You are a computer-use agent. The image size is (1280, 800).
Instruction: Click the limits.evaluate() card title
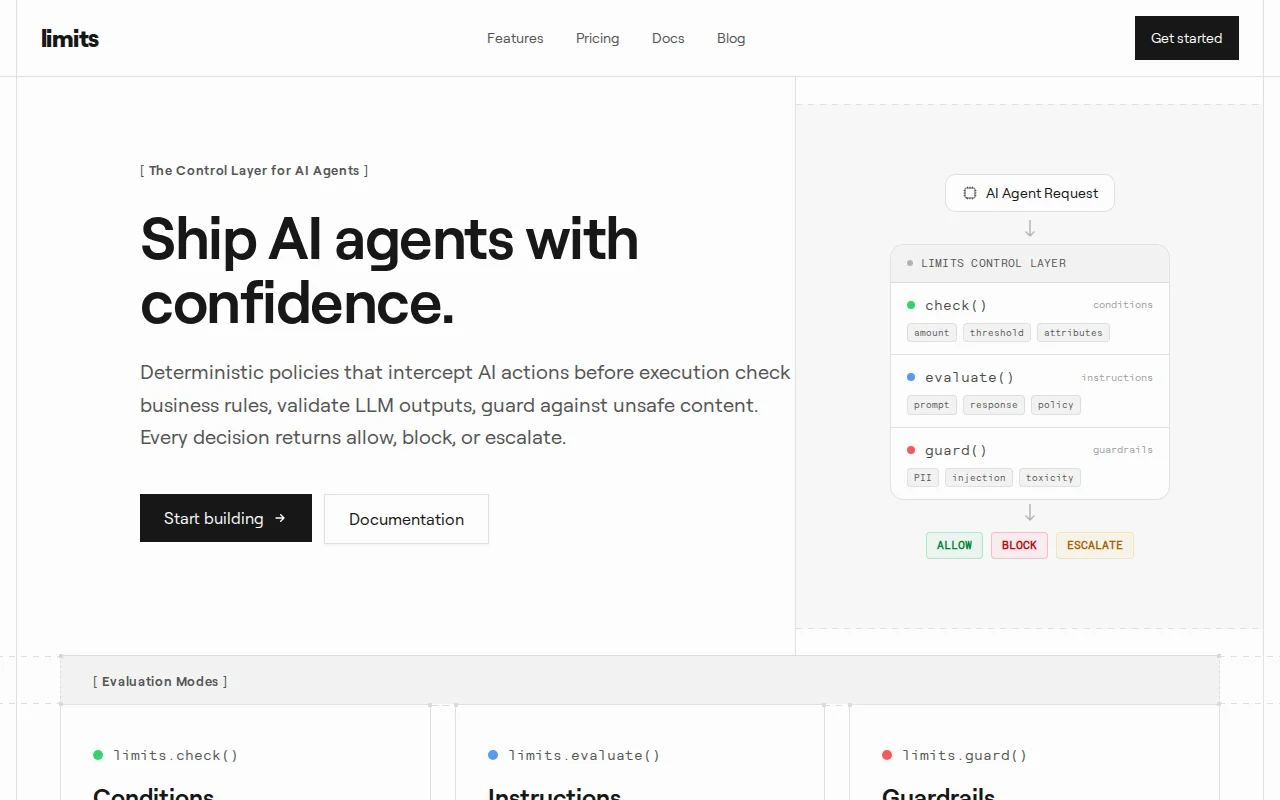[x=584, y=755]
